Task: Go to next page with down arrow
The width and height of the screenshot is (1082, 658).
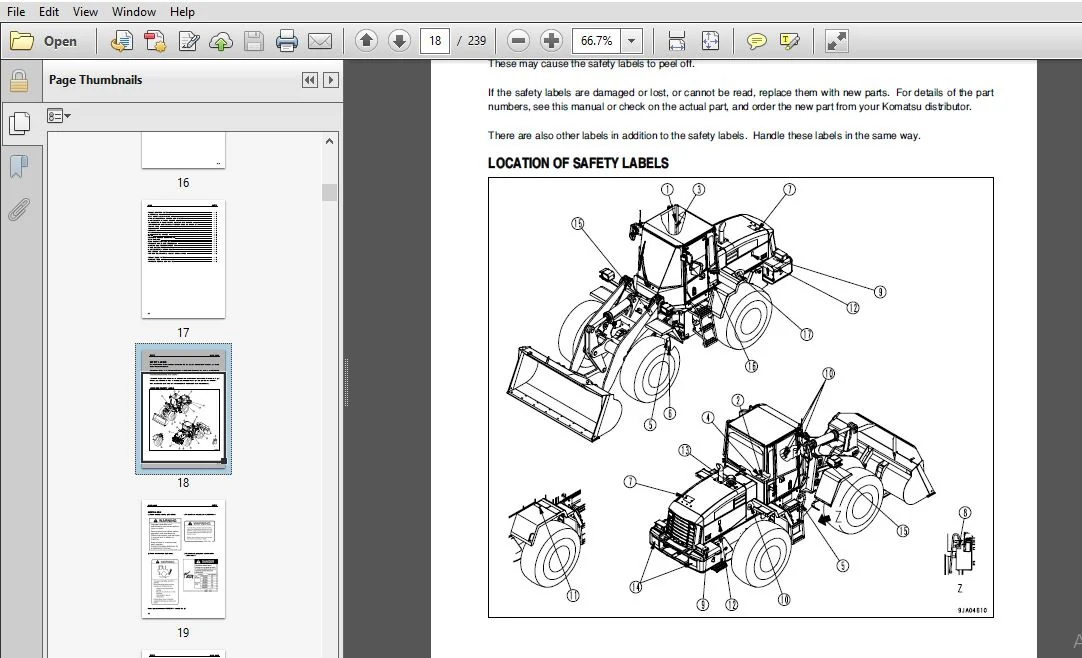Action: tap(399, 41)
